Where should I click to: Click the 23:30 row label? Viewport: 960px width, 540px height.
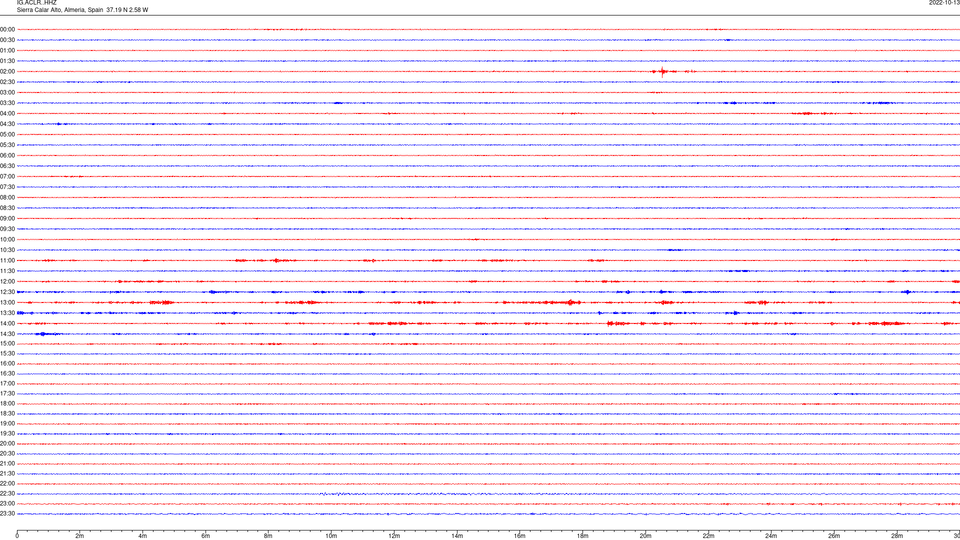click(7, 514)
